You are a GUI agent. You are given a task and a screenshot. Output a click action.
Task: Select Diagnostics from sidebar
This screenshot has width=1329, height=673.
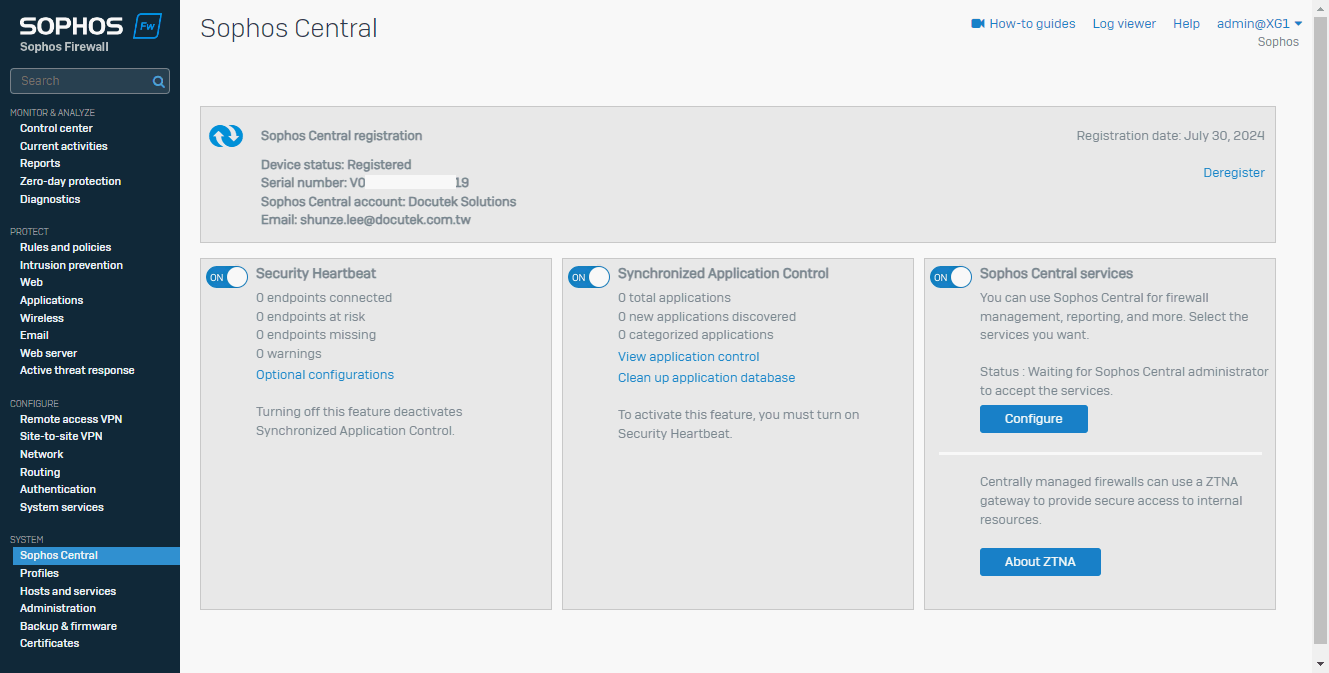tap(50, 199)
